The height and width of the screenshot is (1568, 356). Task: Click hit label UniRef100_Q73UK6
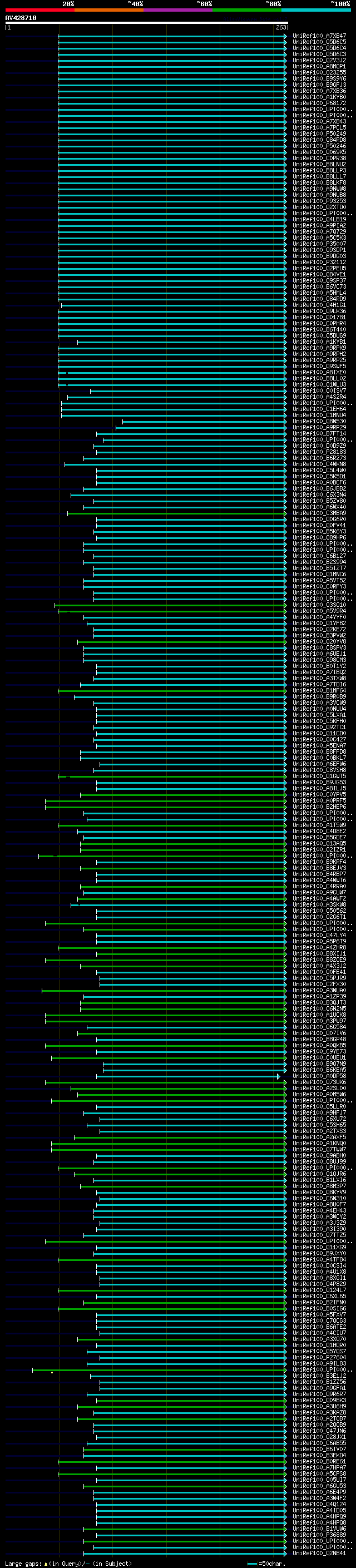pyautogui.click(x=319, y=1082)
